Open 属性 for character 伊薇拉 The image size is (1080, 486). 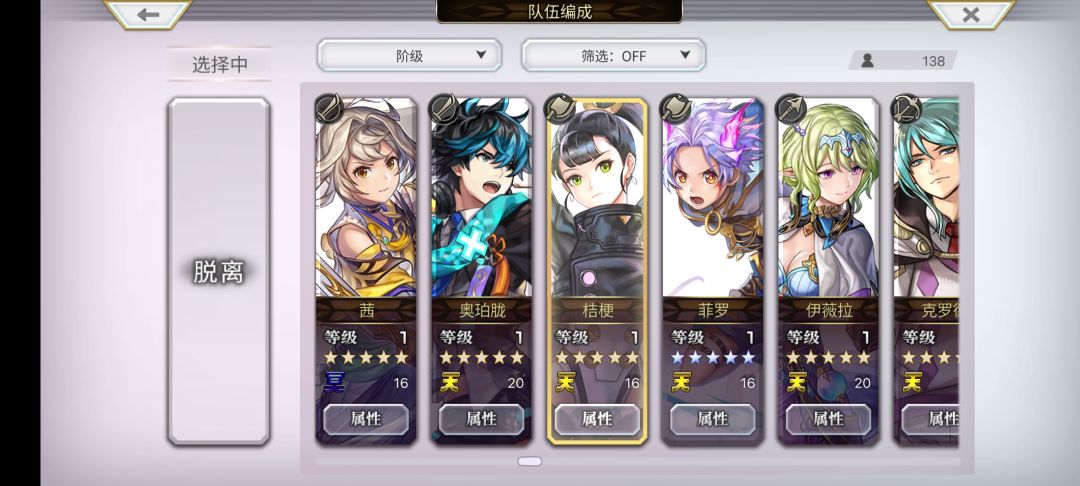828,419
